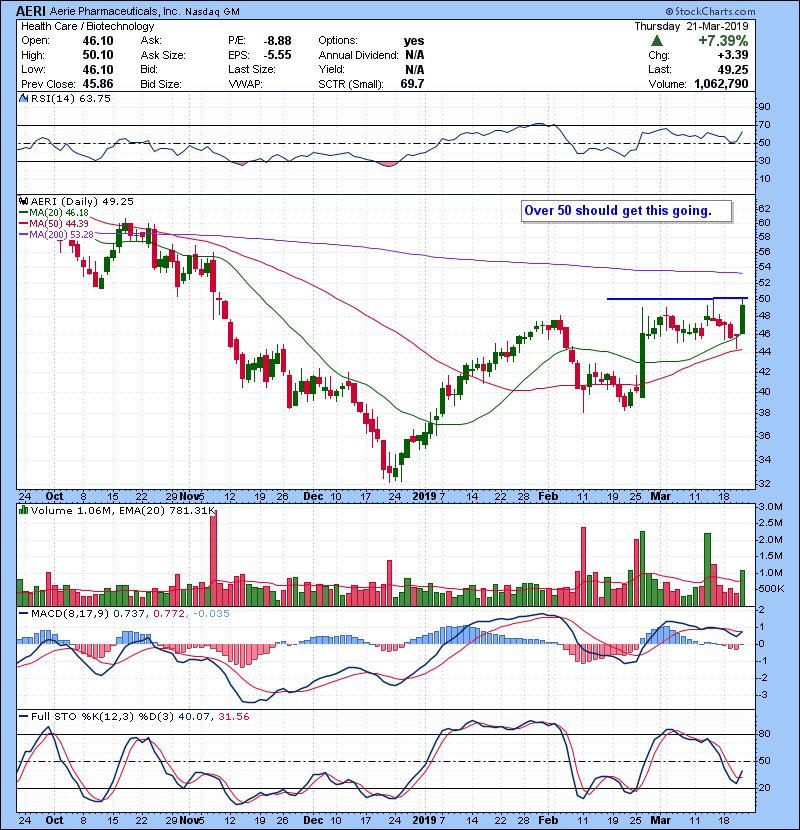Click the VWAP label

(x=246, y=84)
